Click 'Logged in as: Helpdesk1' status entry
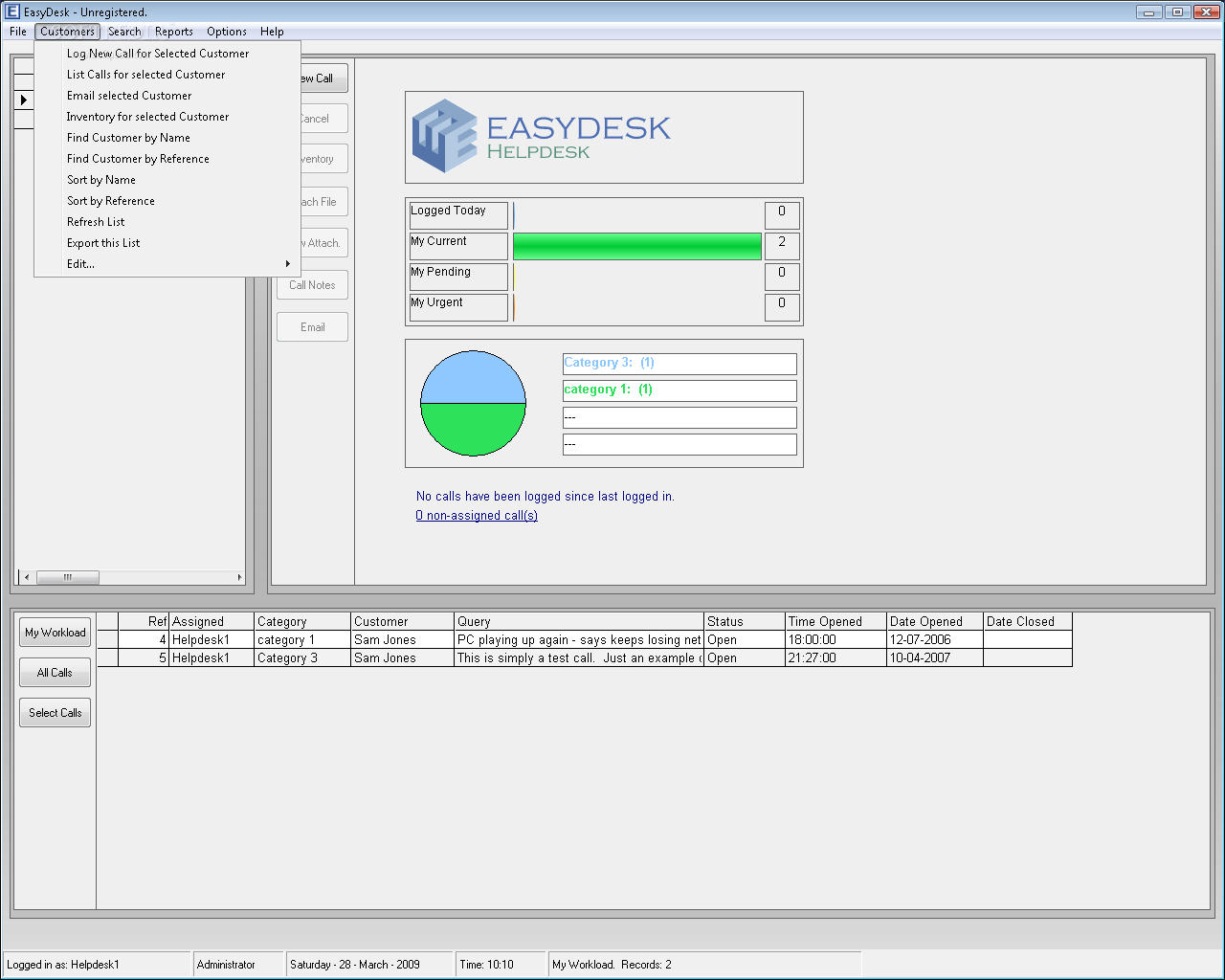This screenshot has width=1225, height=980. [x=98, y=965]
